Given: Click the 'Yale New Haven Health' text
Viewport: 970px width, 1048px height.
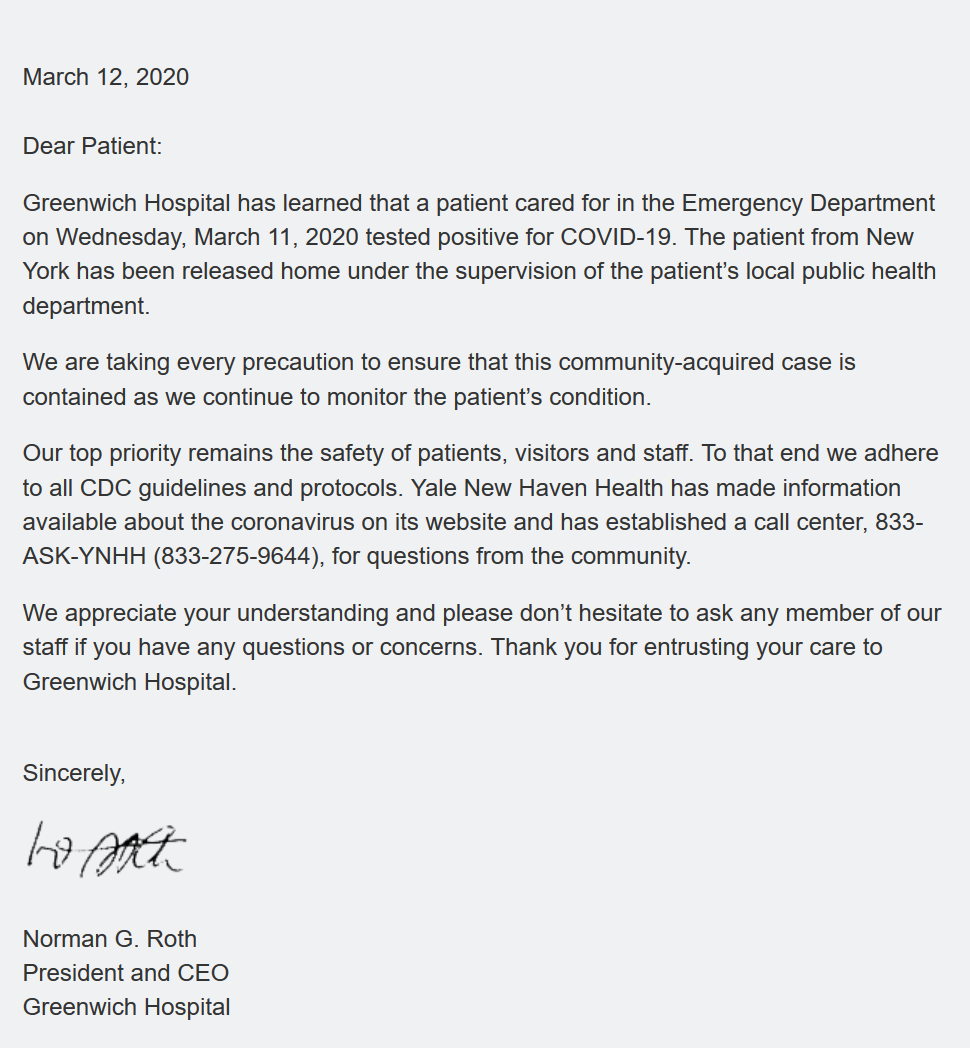Looking at the screenshot, I should point(537,488).
